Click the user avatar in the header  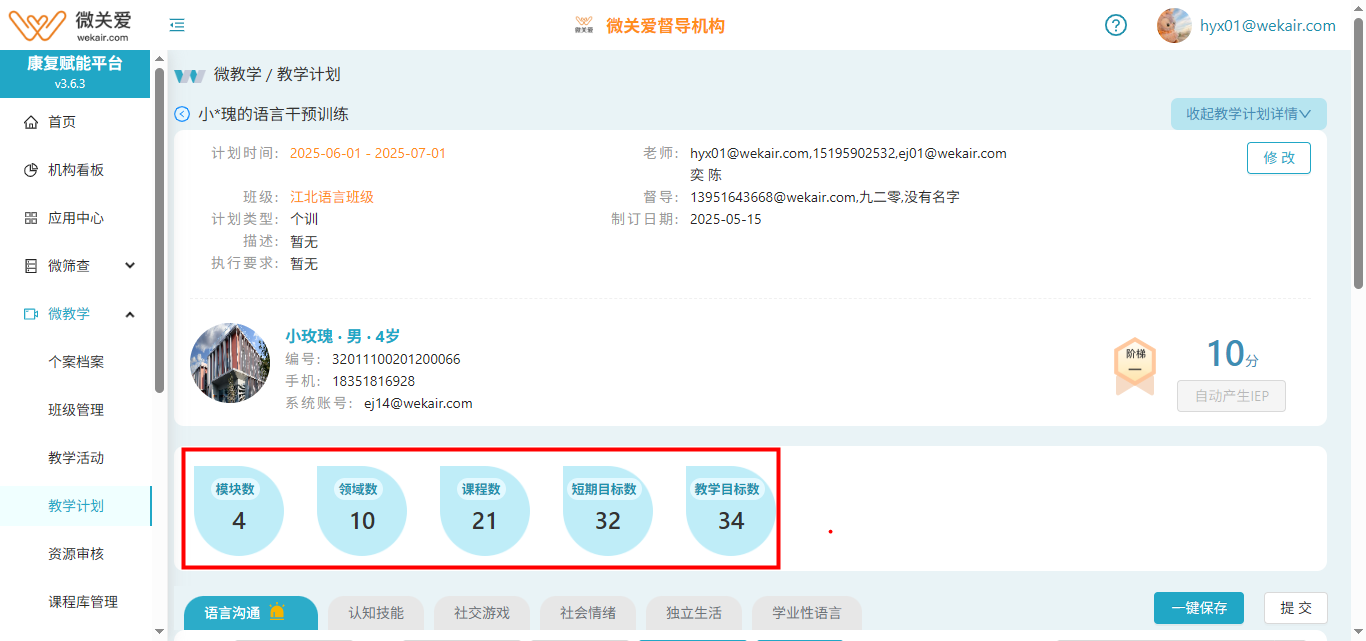1174,25
